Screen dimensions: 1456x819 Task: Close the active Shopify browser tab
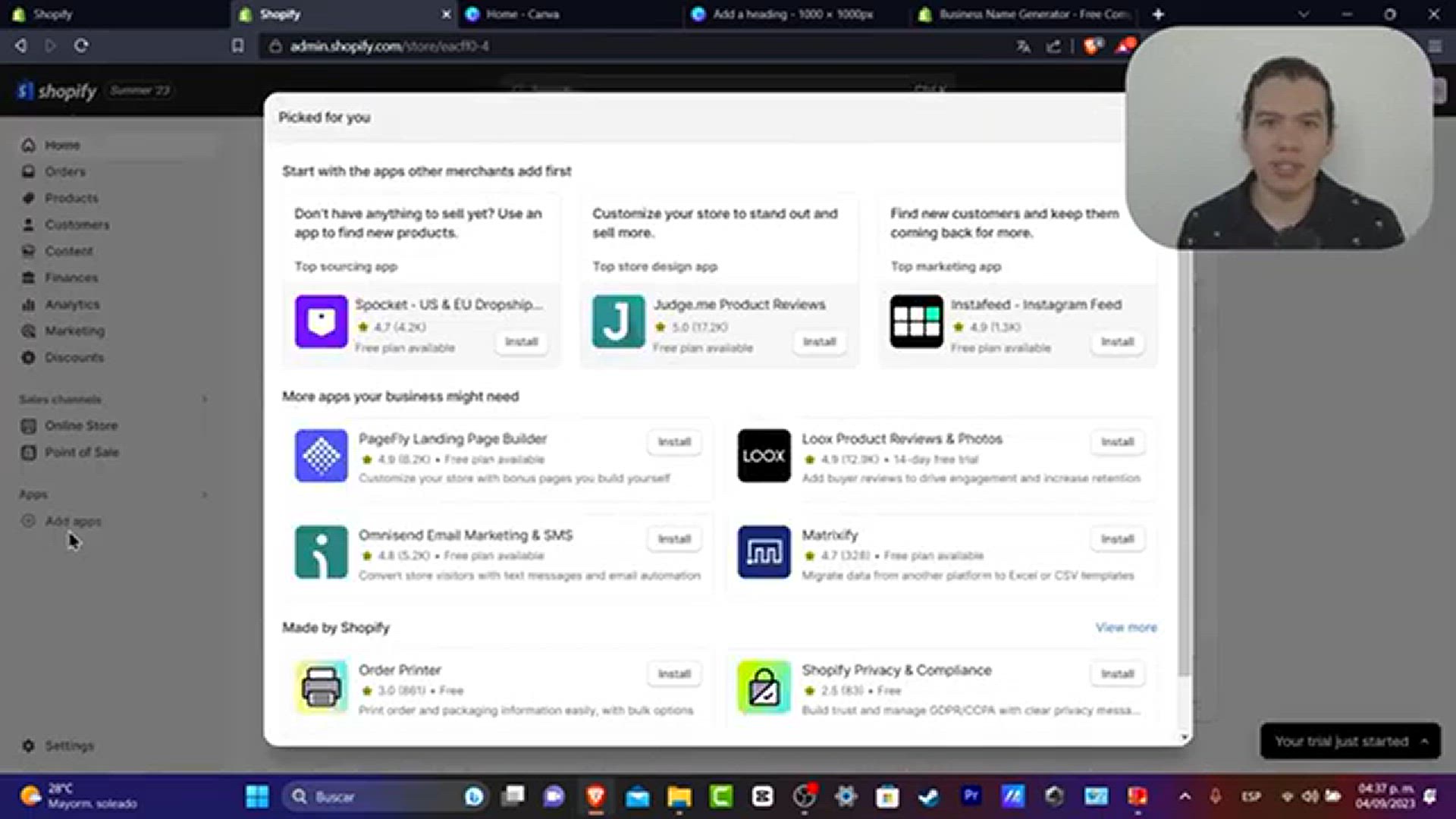tap(446, 14)
